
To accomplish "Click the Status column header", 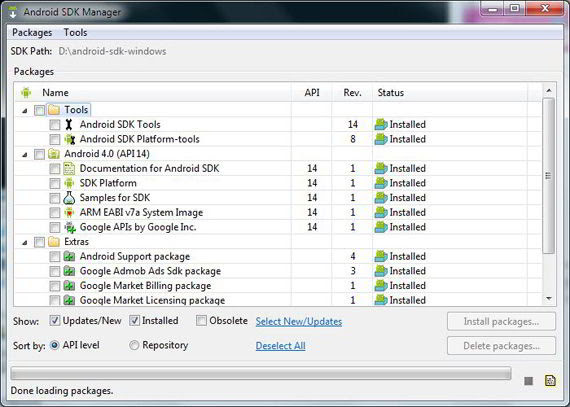I will coord(450,93).
